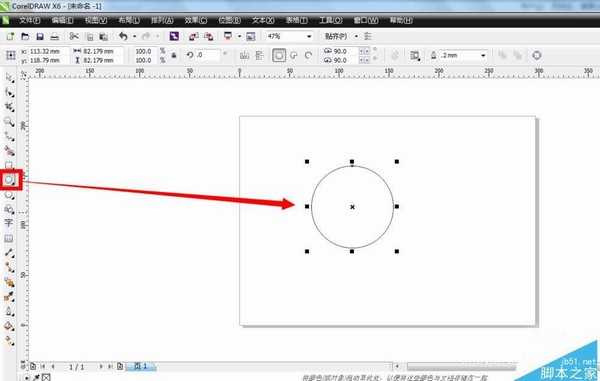The width and height of the screenshot is (600, 381).
Task: Switch ellipse to Pie mode
Action: [294, 55]
